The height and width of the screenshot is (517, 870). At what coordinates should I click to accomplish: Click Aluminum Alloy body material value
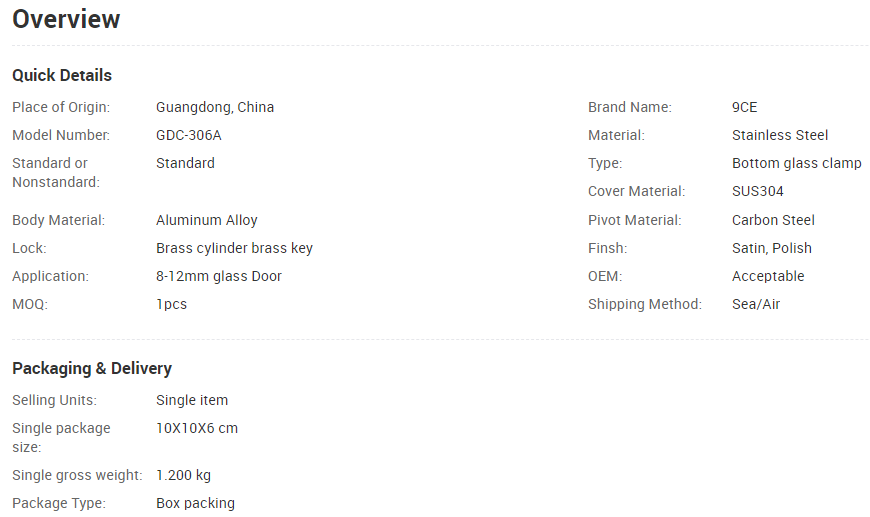206,220
